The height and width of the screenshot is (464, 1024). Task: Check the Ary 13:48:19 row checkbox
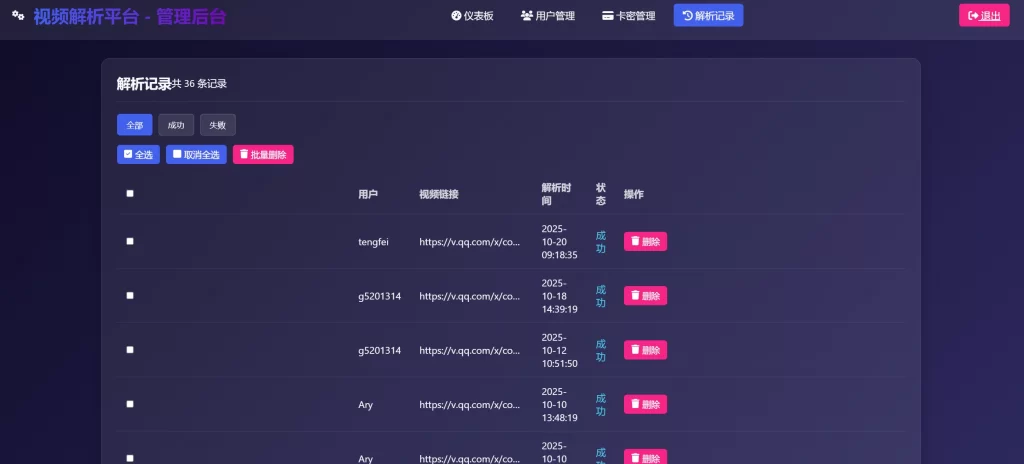[x=130, y=404]
